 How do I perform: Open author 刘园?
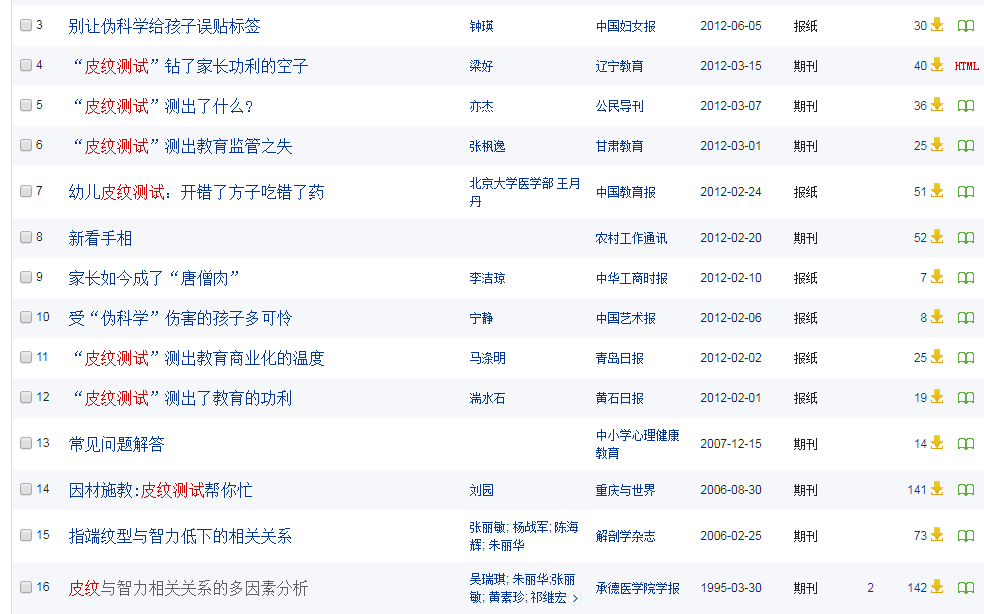(x=481, y=490)
